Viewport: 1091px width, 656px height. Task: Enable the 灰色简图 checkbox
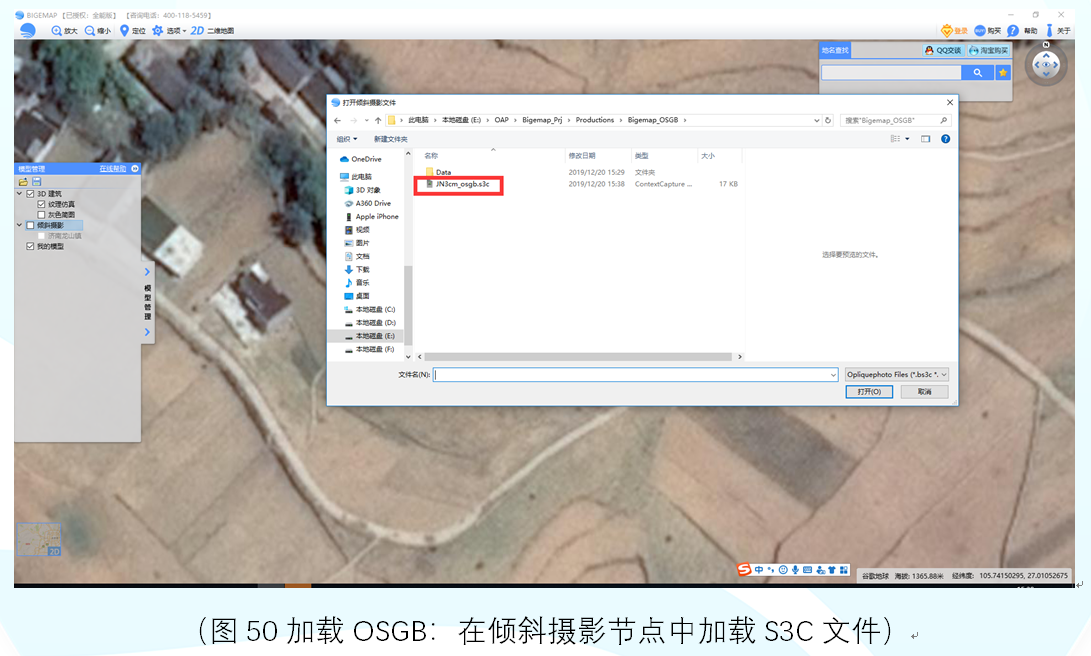(x=40, y=213)
